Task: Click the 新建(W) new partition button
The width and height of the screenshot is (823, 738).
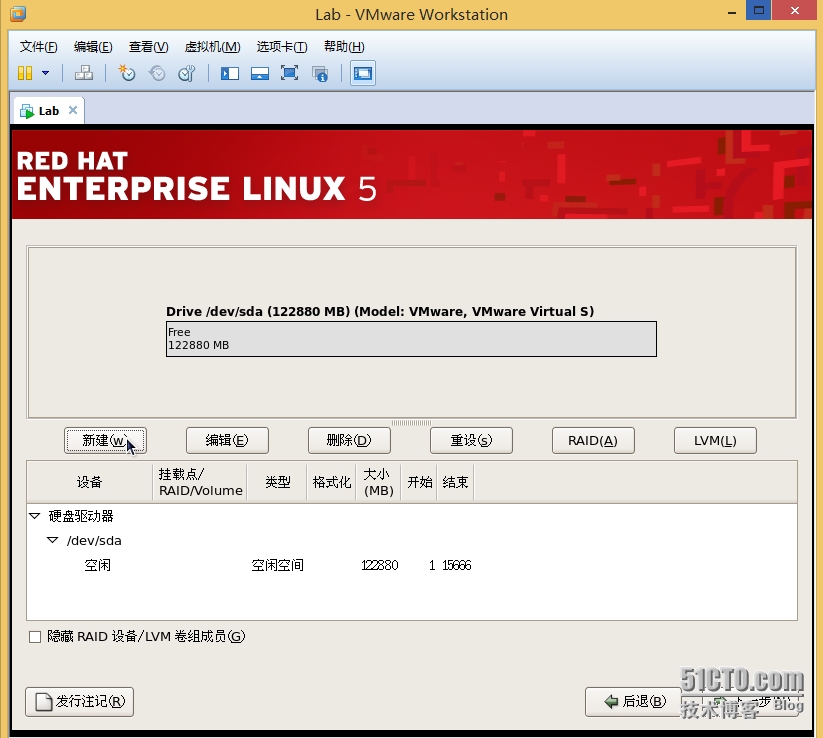Action: [105, 440]
